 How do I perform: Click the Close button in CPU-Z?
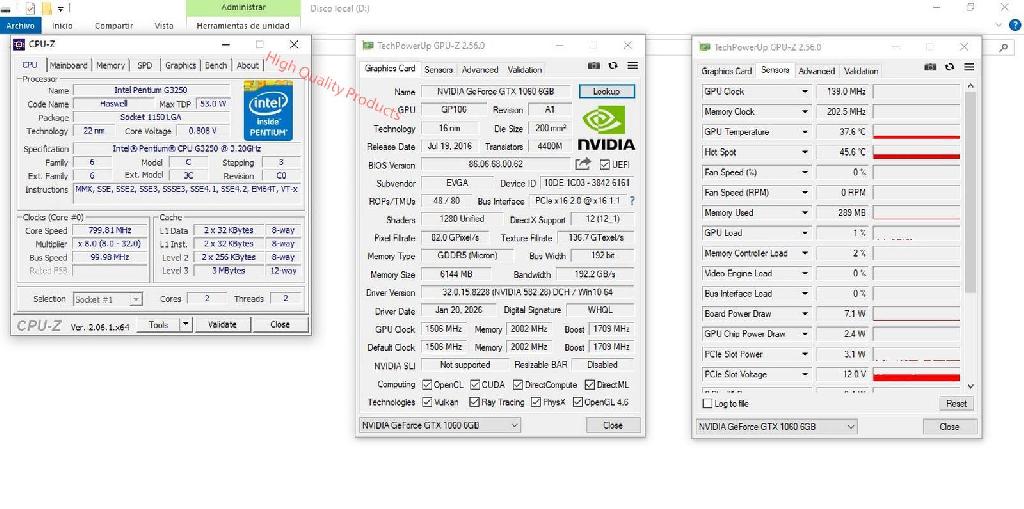coord(280,324)
